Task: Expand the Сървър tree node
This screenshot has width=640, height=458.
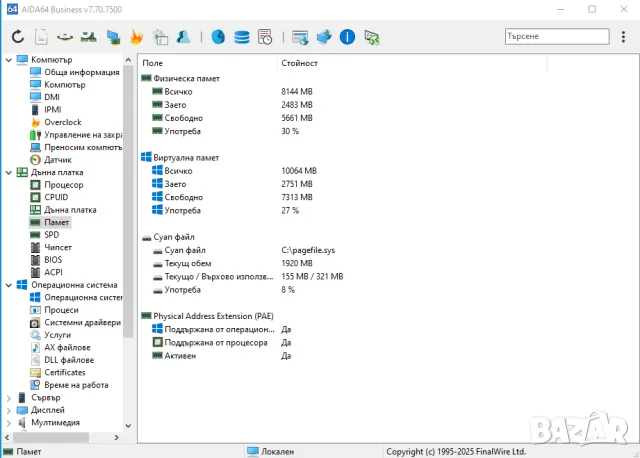Action: pos(9,398)
